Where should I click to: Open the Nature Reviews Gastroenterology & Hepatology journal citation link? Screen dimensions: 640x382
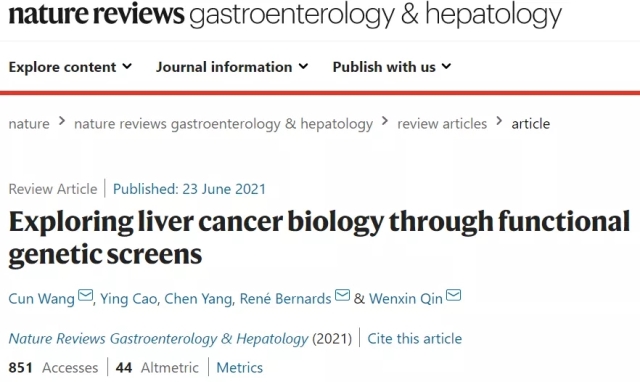158,339
